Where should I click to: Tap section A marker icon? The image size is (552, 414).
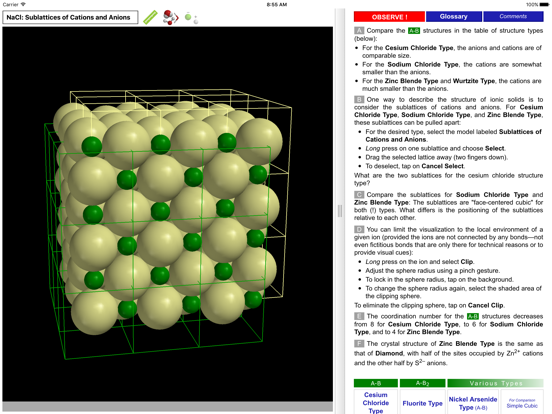click(x=359, y=31)
